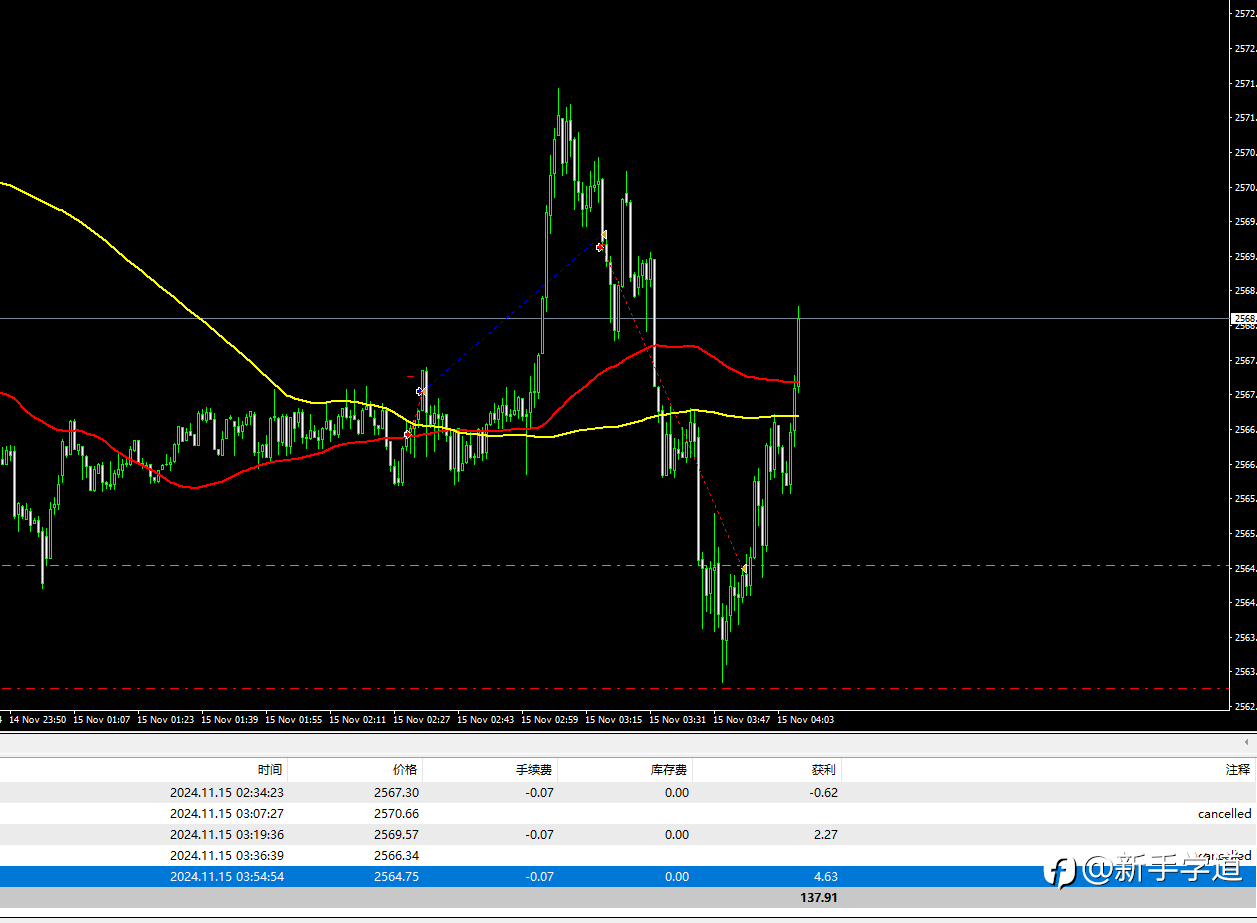Viewport: 1257px width, 923px height.
Task: Sort trades by the 获利 column header
Action: click(823, 770)
